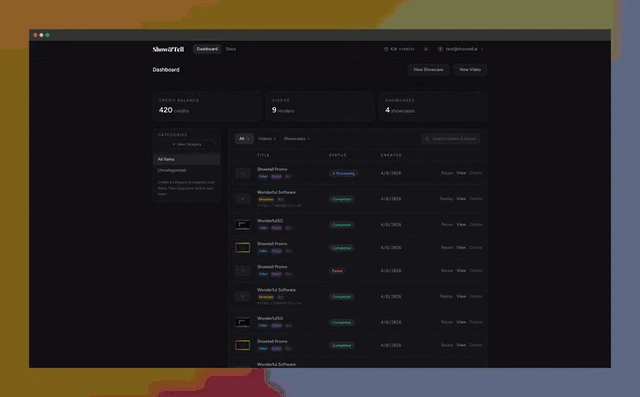Click the credits coin icon in header
This screenshot has width=640, height=397.
pos(386,49)
